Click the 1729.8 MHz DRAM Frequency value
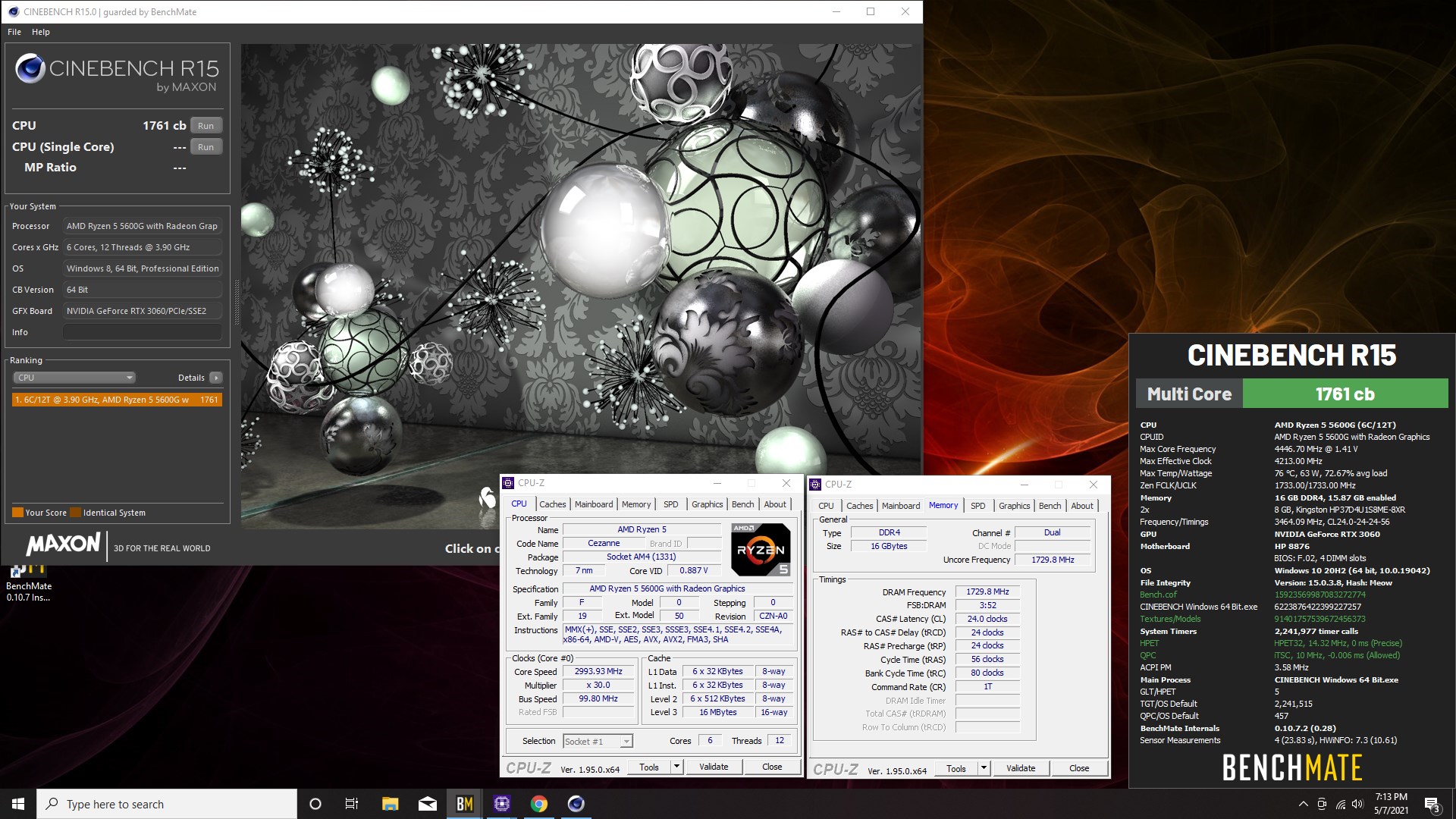This screenshot has width=1456, height=819. click(x=987, y=591)
